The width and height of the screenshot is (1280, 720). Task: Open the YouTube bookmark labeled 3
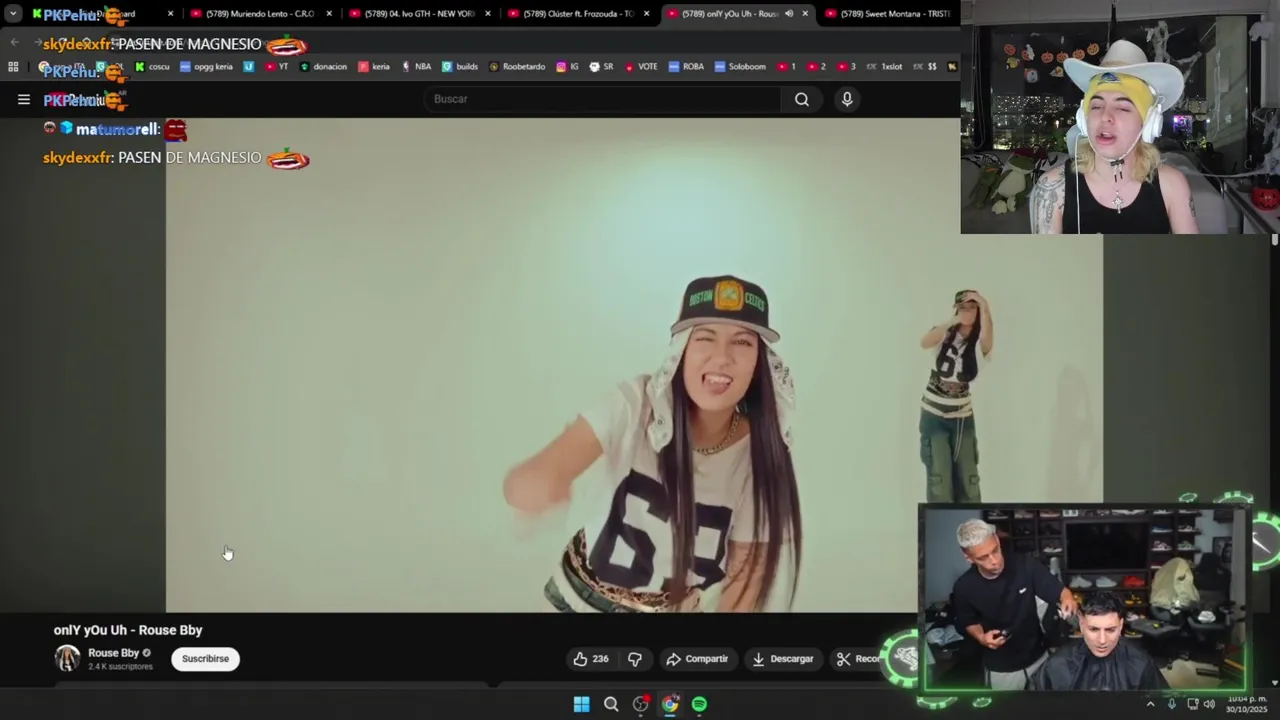tap(846, 67)
